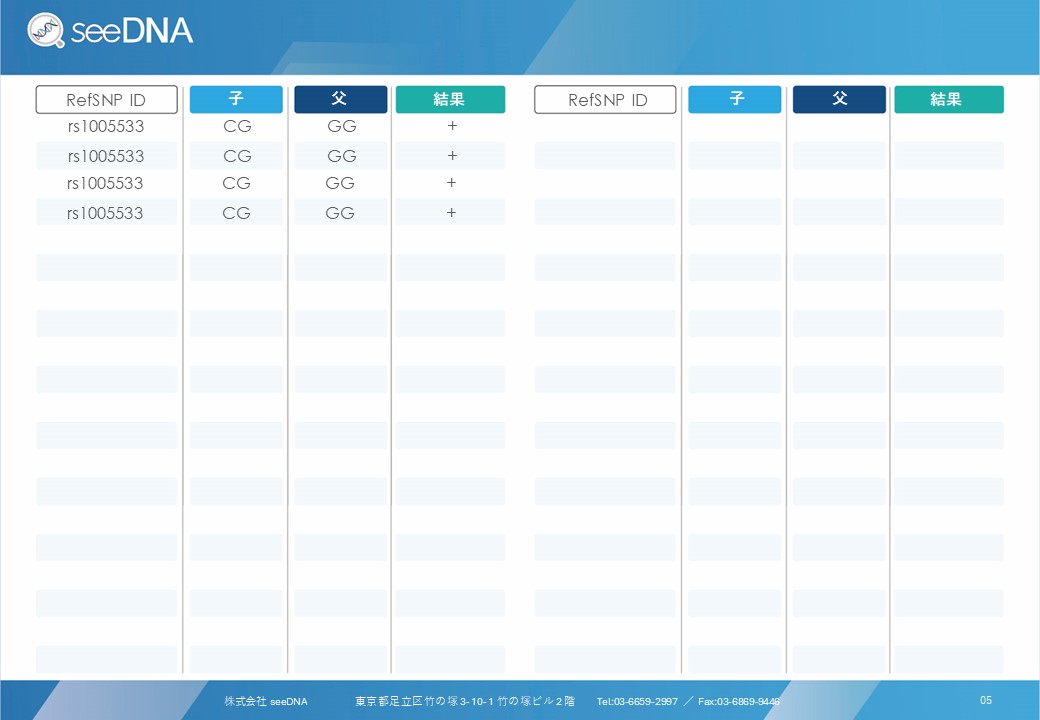The width and height of the screenshot is (1040, 720).
Task: Click the 株式会社 seeDNA footer text
Action: coord(265,702)
